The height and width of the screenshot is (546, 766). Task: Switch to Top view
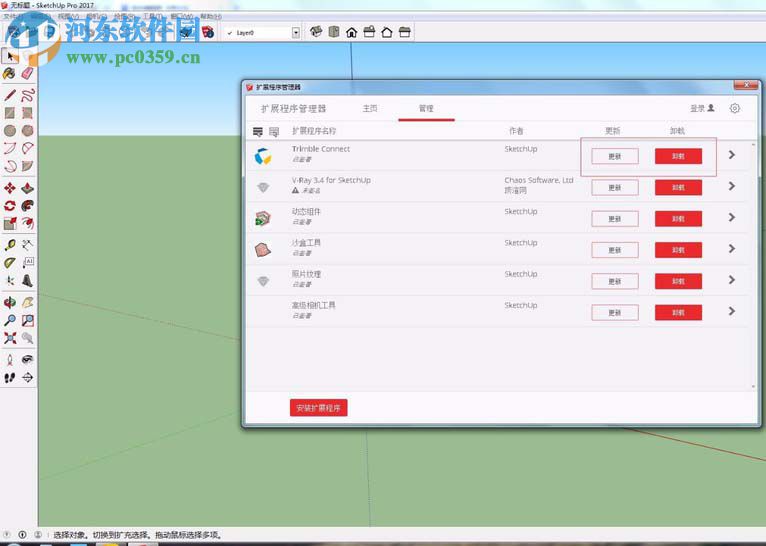tap(334, 32)
